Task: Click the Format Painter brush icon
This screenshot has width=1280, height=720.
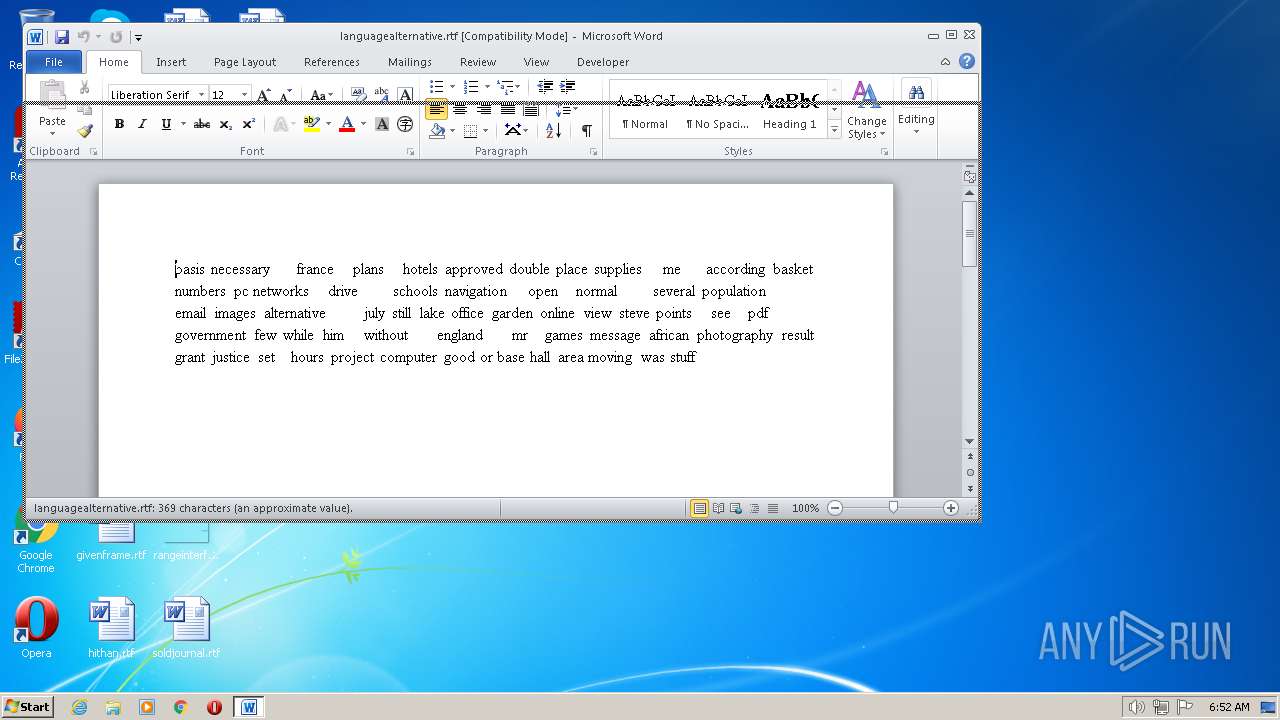Action: pos(84,130)
